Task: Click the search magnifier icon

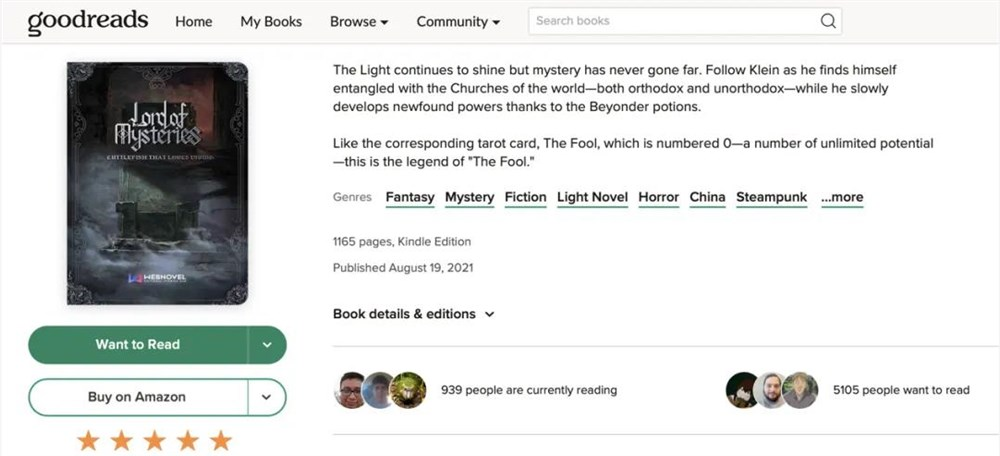Action: [828, 21]
